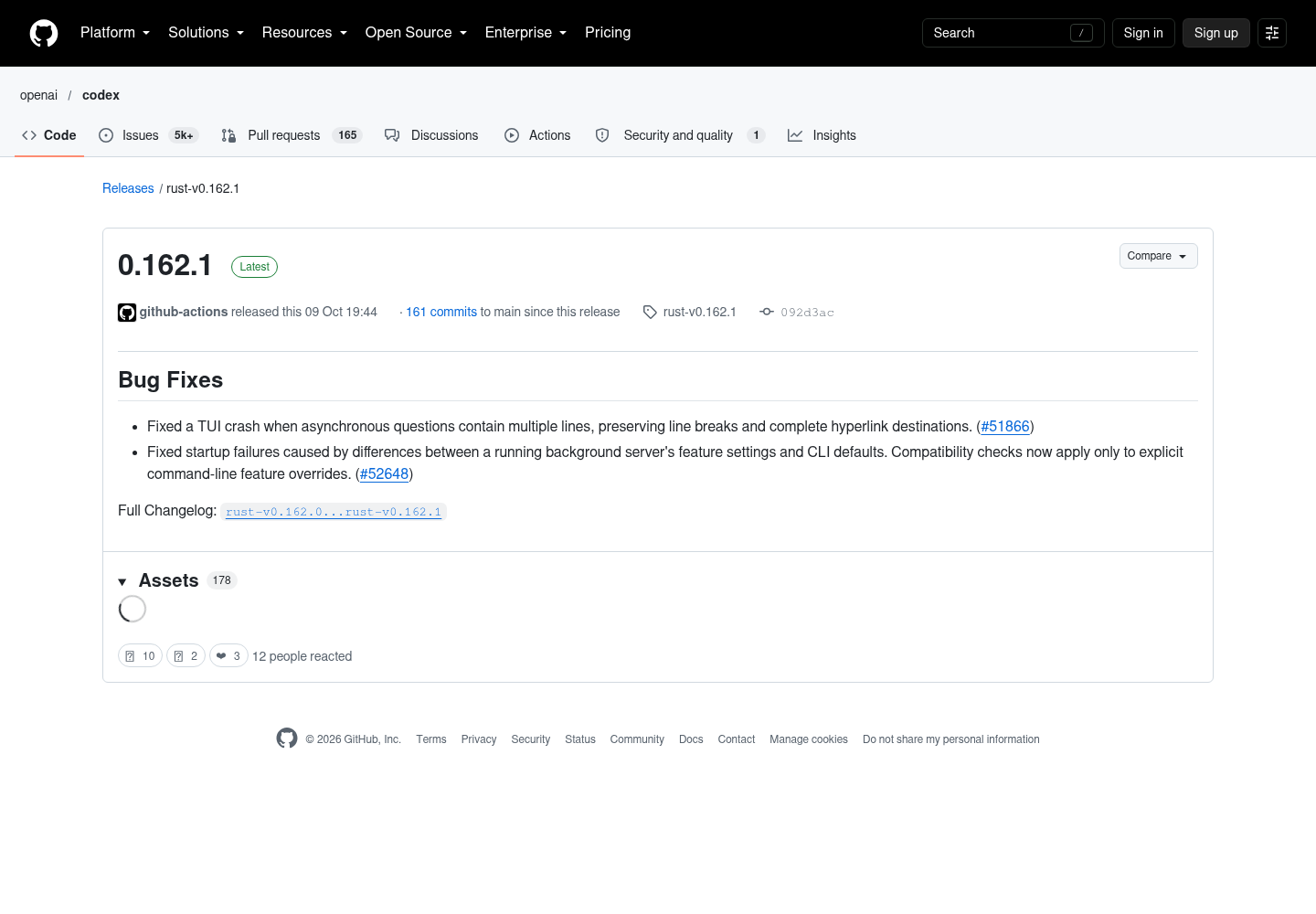Screen dimensions: 1316x914
Task: Go to the Pricing page
Action: pos(608,33)
